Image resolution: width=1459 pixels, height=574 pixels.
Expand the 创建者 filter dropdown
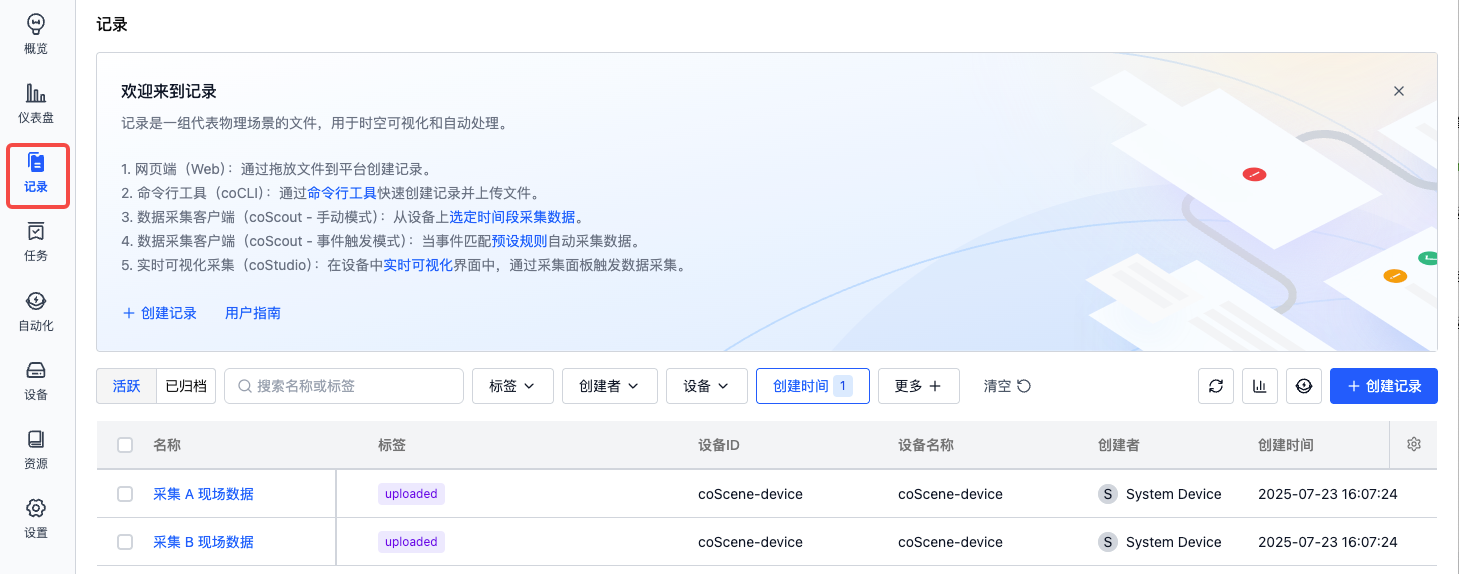[609, 386]
